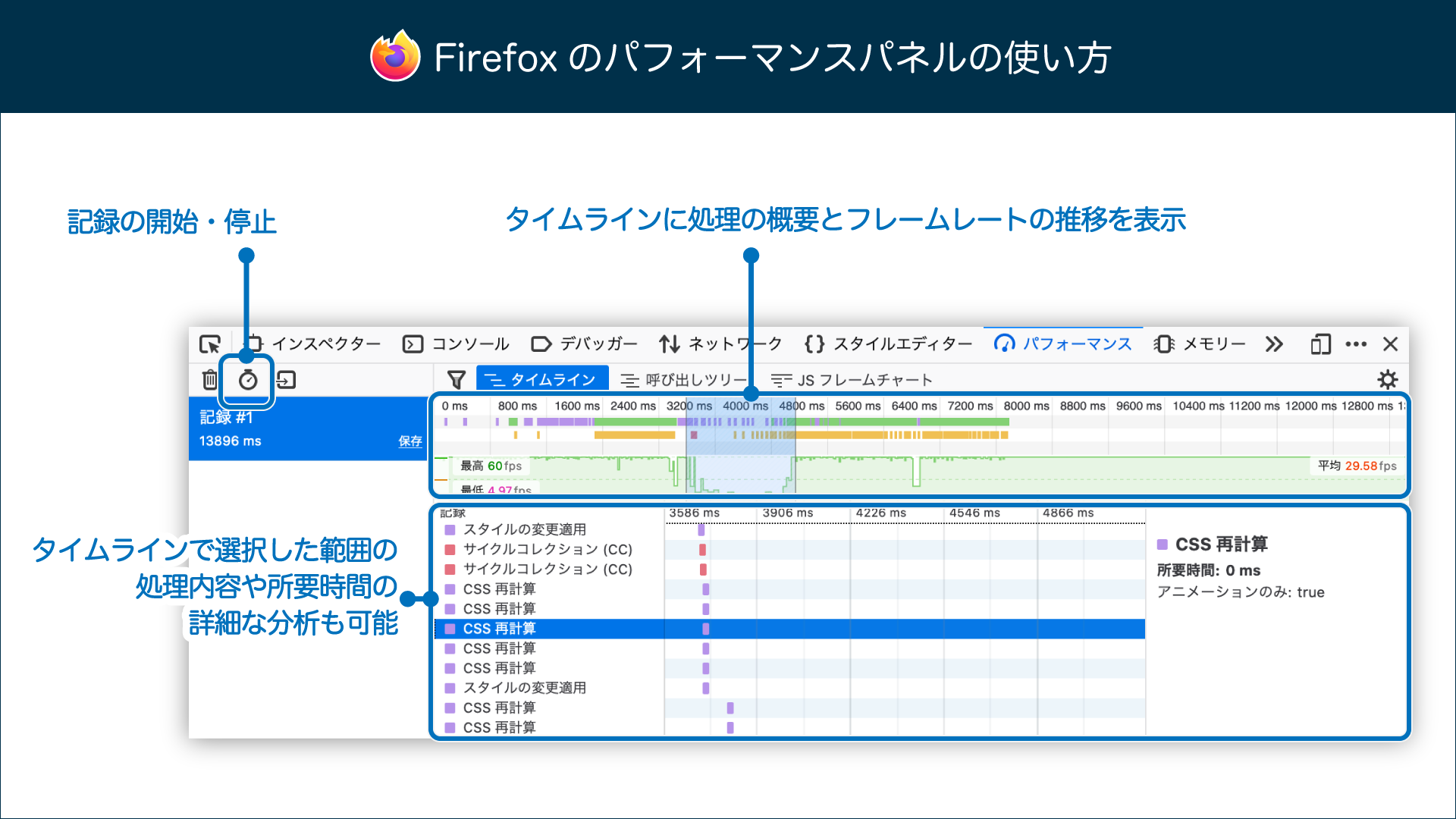This screenshot has height=819, width=1456.
Task: Select the 記録 #1 recording entry
Action: (x=309, y=428)
